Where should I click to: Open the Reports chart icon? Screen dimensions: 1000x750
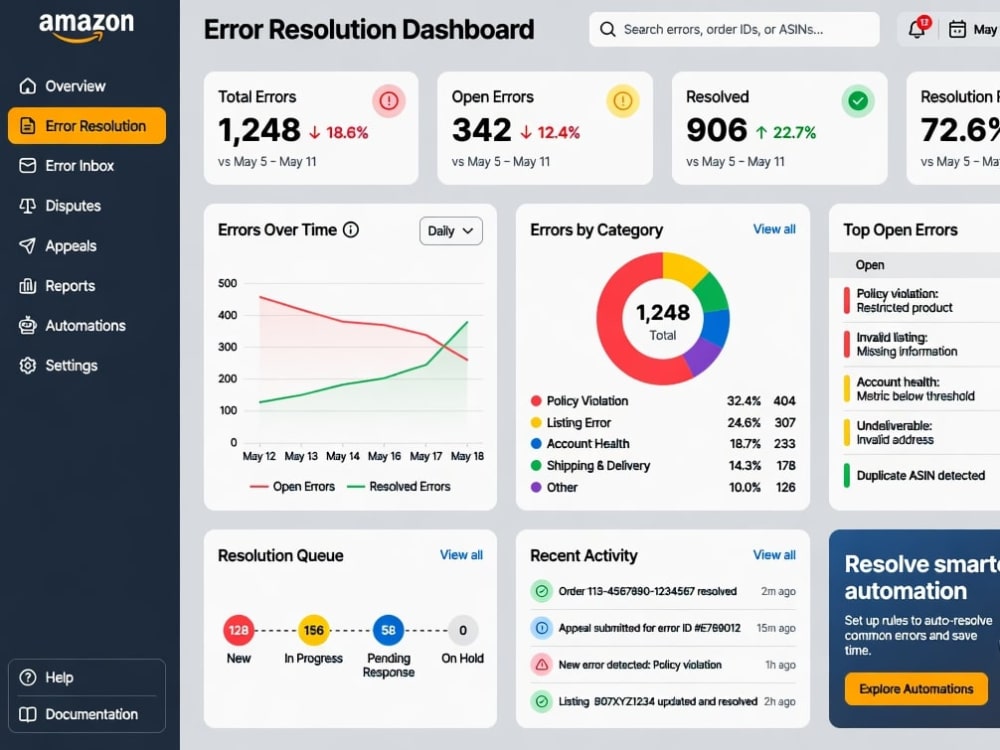(27, 286)
